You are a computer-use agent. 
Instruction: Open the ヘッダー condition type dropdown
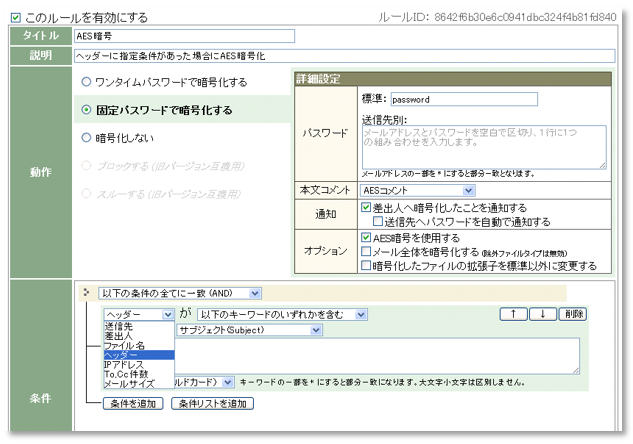pyautogui.click(x=139, y=314)
